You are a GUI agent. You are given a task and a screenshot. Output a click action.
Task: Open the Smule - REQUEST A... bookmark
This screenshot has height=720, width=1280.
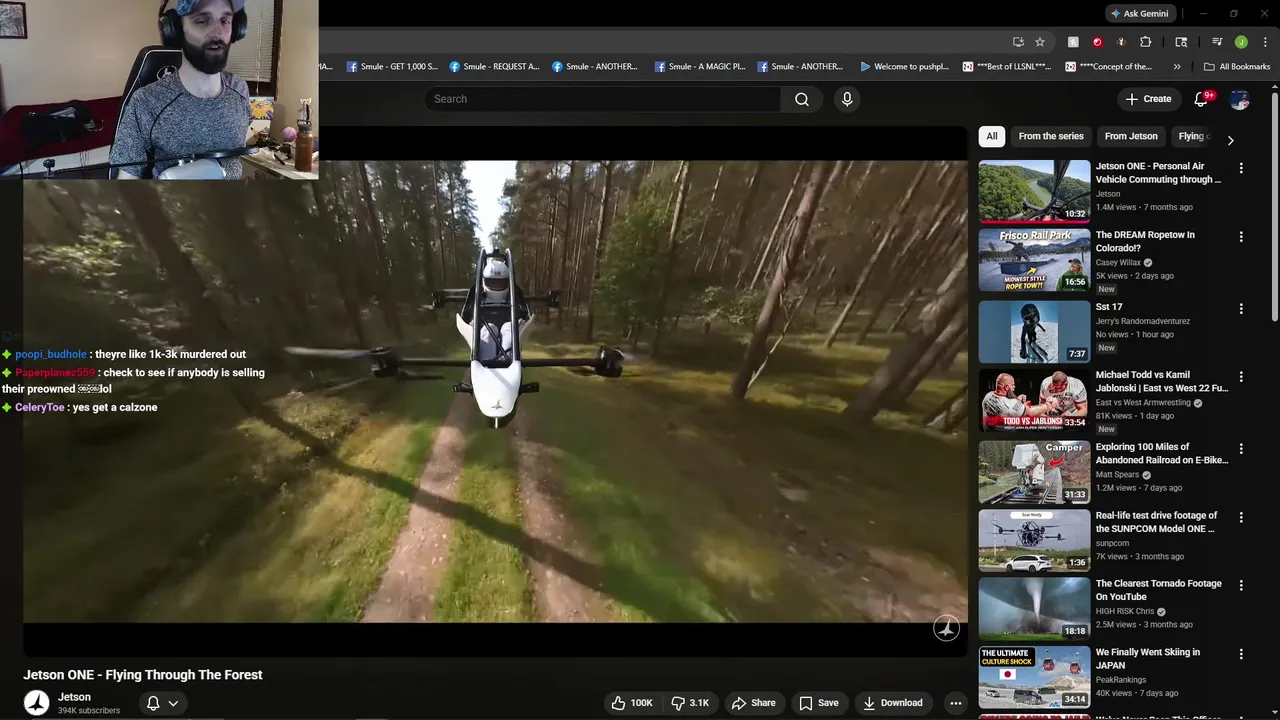(x=494, y=67)
